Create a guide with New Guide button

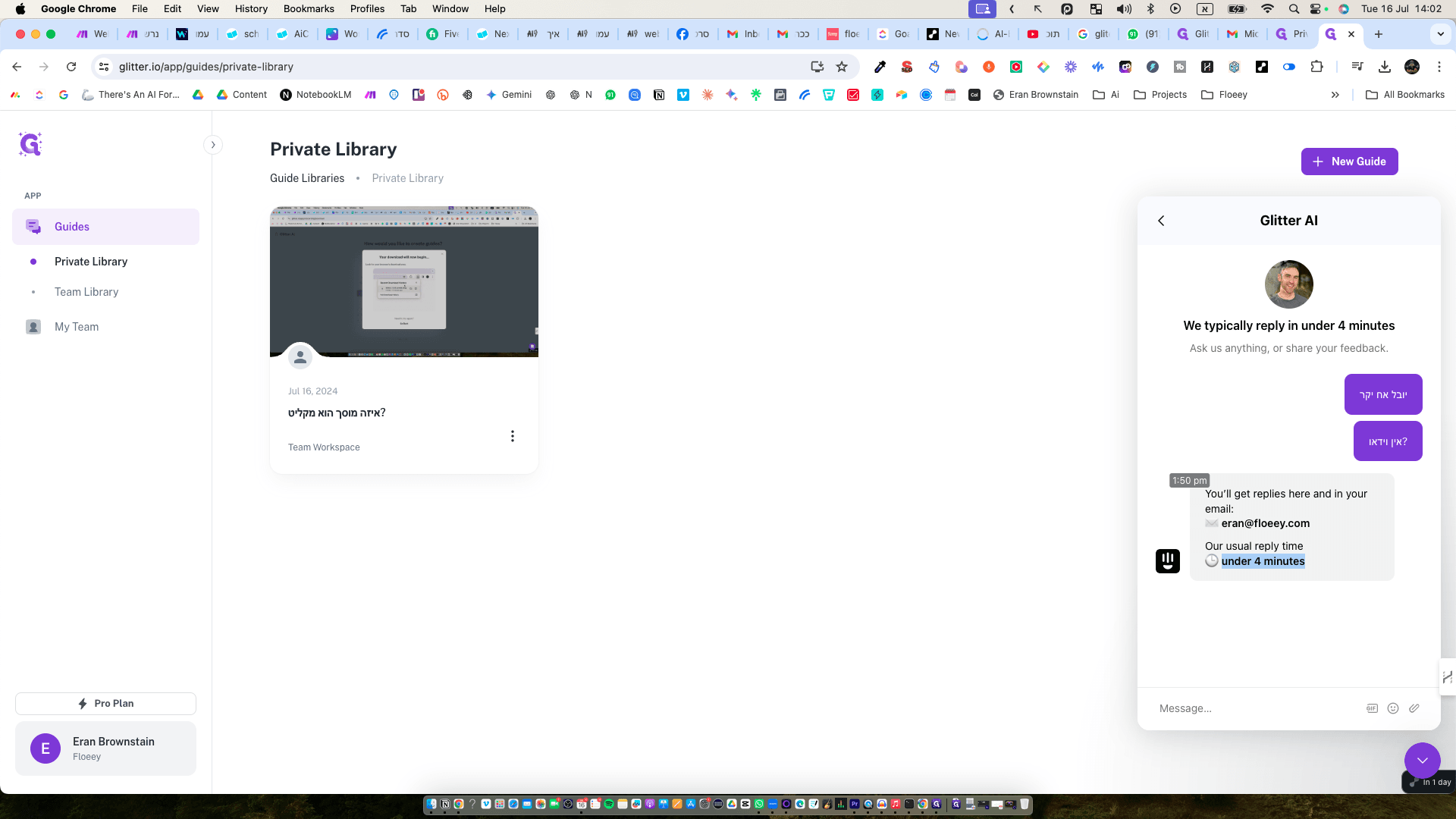coord(1349,162)
